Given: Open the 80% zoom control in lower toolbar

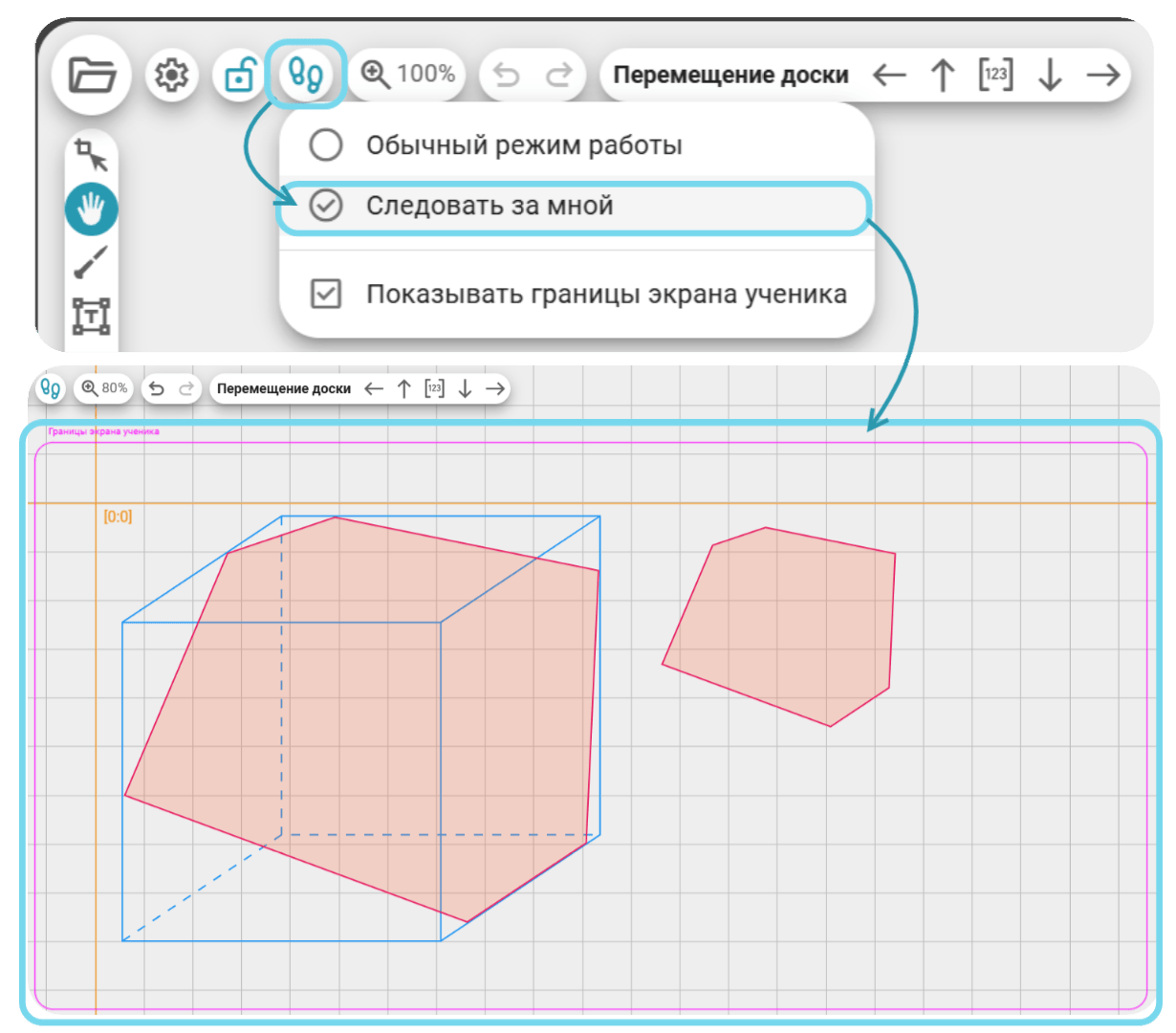Looking at the screenshot, I should click(104, 388).
